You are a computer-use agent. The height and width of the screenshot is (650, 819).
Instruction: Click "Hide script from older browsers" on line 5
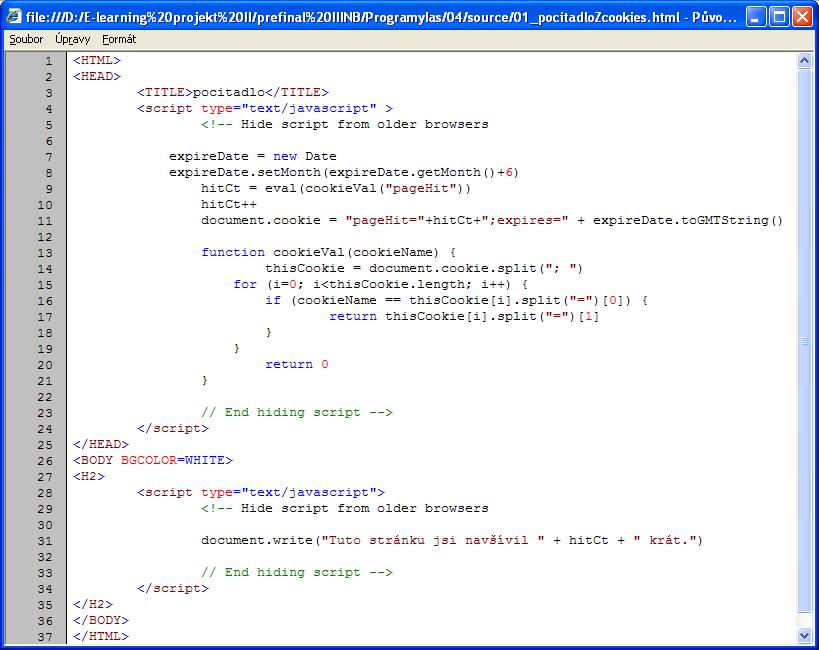pyautogui.click(x=365, y=124)
